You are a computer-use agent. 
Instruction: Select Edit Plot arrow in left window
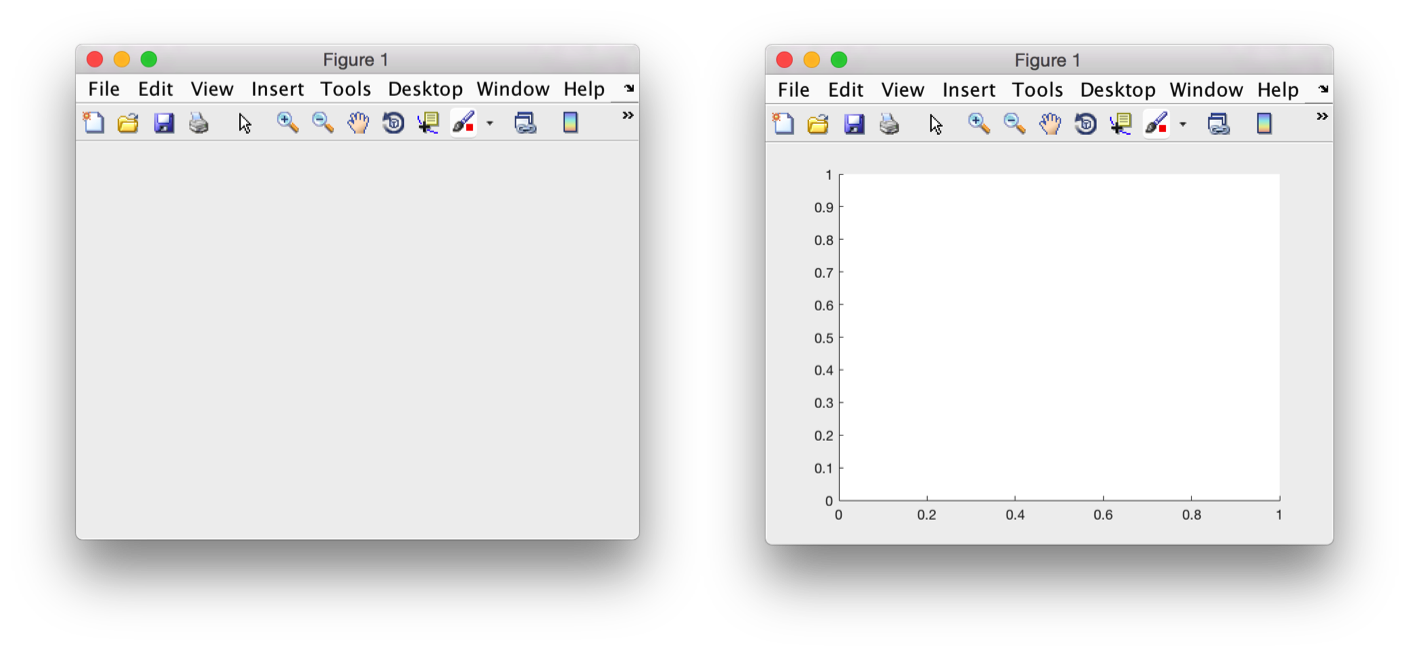(x=245, y=123)
